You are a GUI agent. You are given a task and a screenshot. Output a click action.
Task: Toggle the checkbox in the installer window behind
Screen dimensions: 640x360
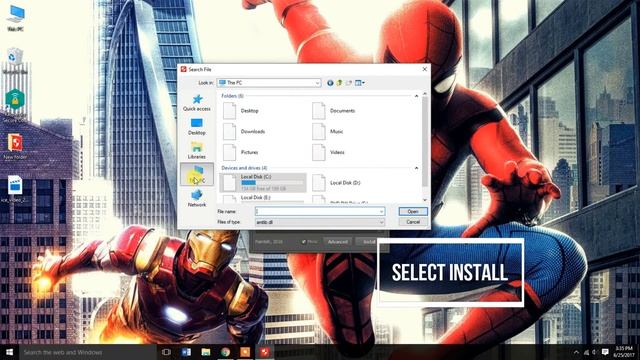[304, 242]
